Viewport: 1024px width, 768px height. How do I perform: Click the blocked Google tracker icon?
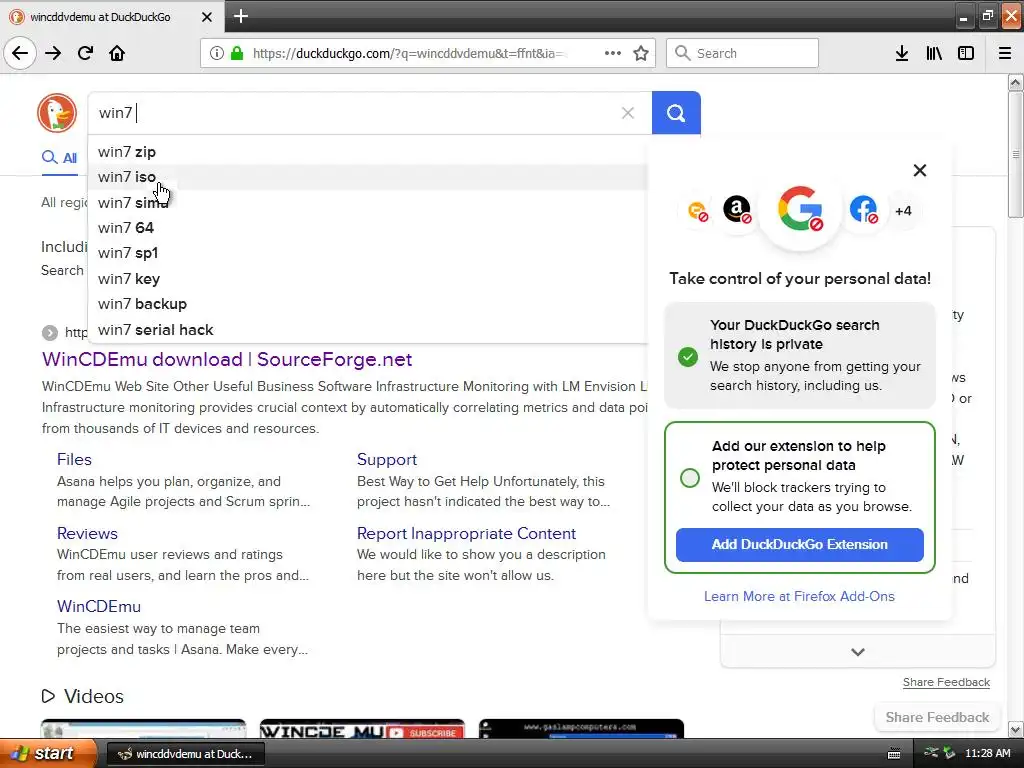pos(800,209)
